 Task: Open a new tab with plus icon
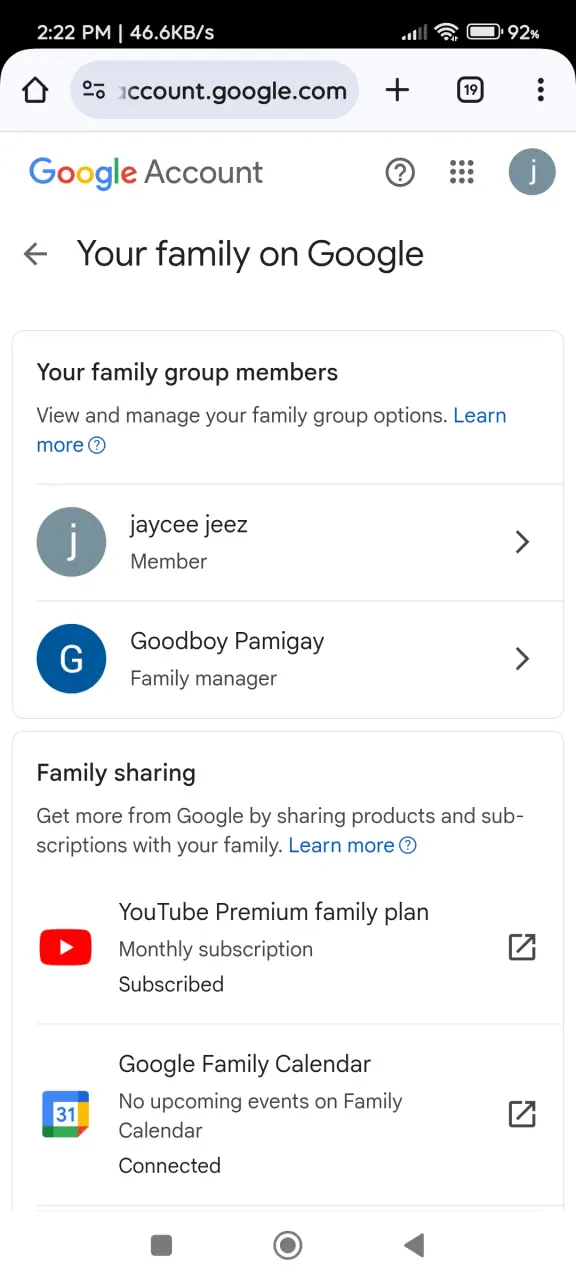[397, 91]
